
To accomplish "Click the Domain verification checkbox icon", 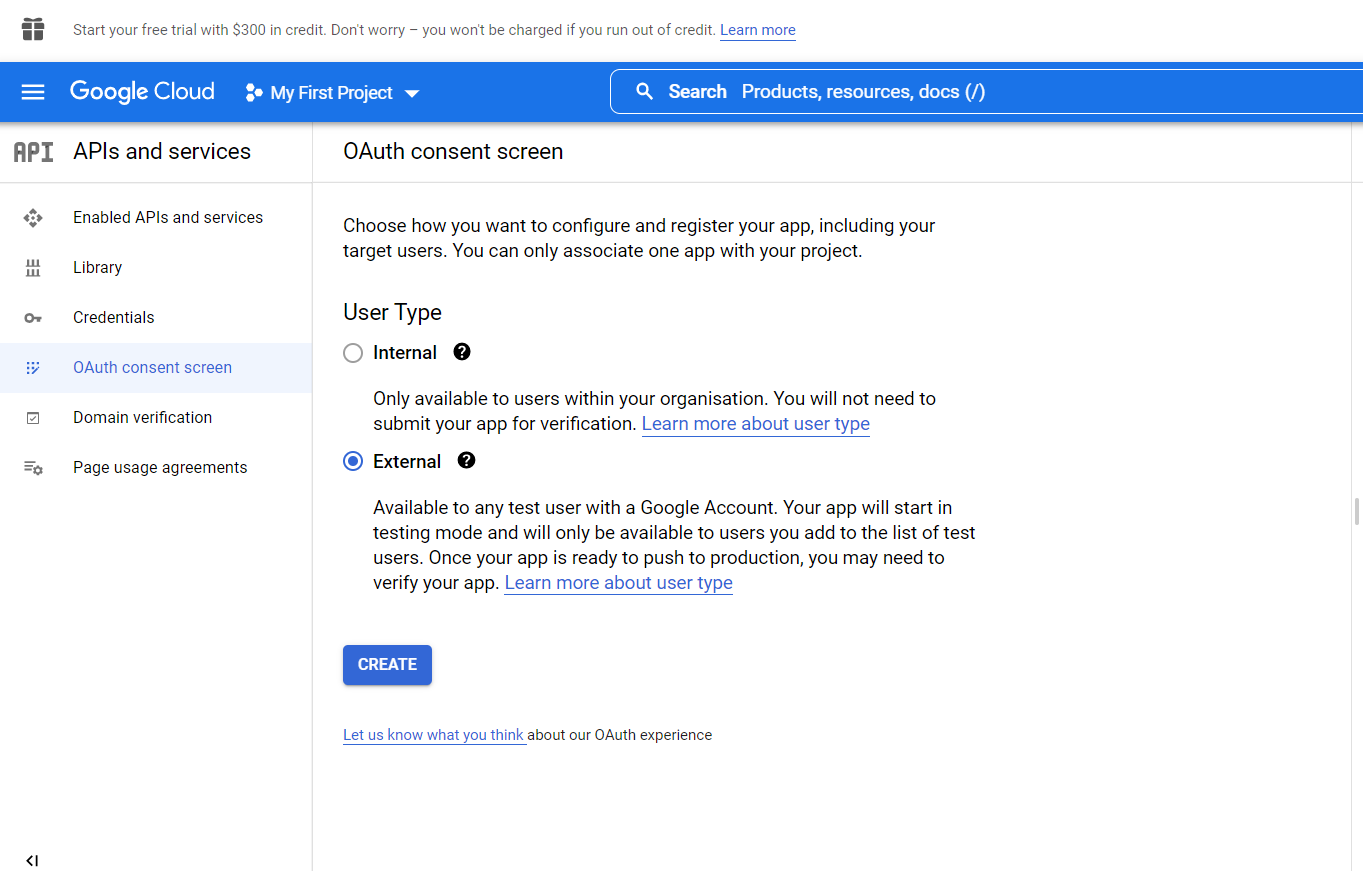I will pyautogui.click(x=33, y=418).
